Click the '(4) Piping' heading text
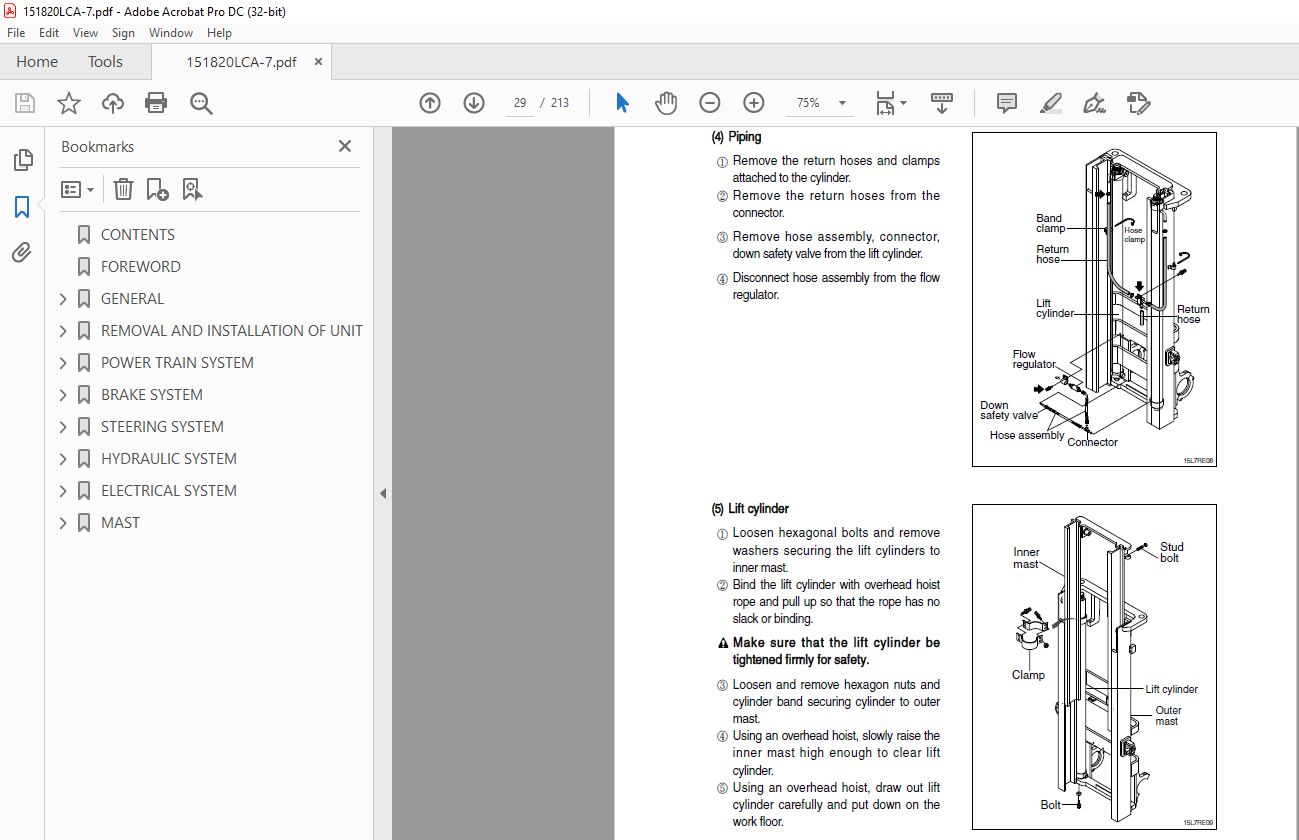 (736, 137)
